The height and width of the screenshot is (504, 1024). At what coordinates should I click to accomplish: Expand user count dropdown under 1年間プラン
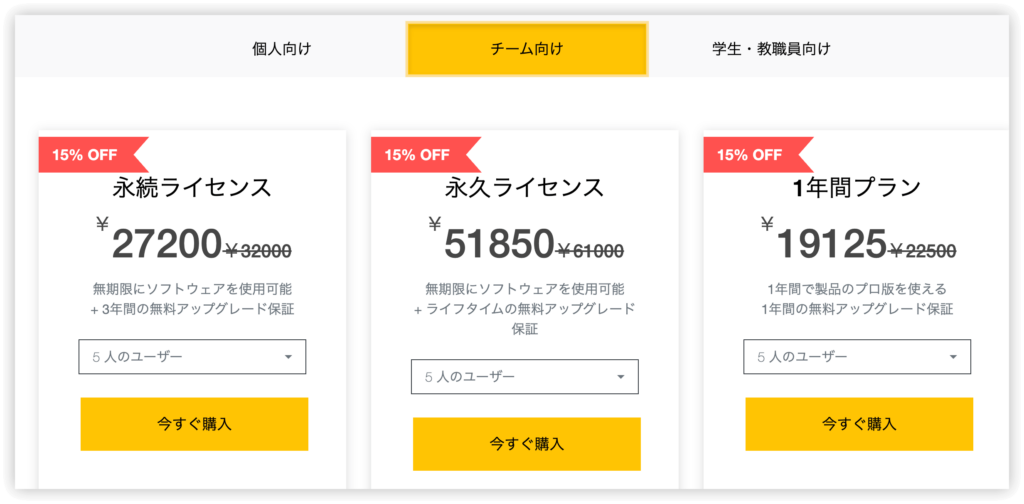(857, 357)
